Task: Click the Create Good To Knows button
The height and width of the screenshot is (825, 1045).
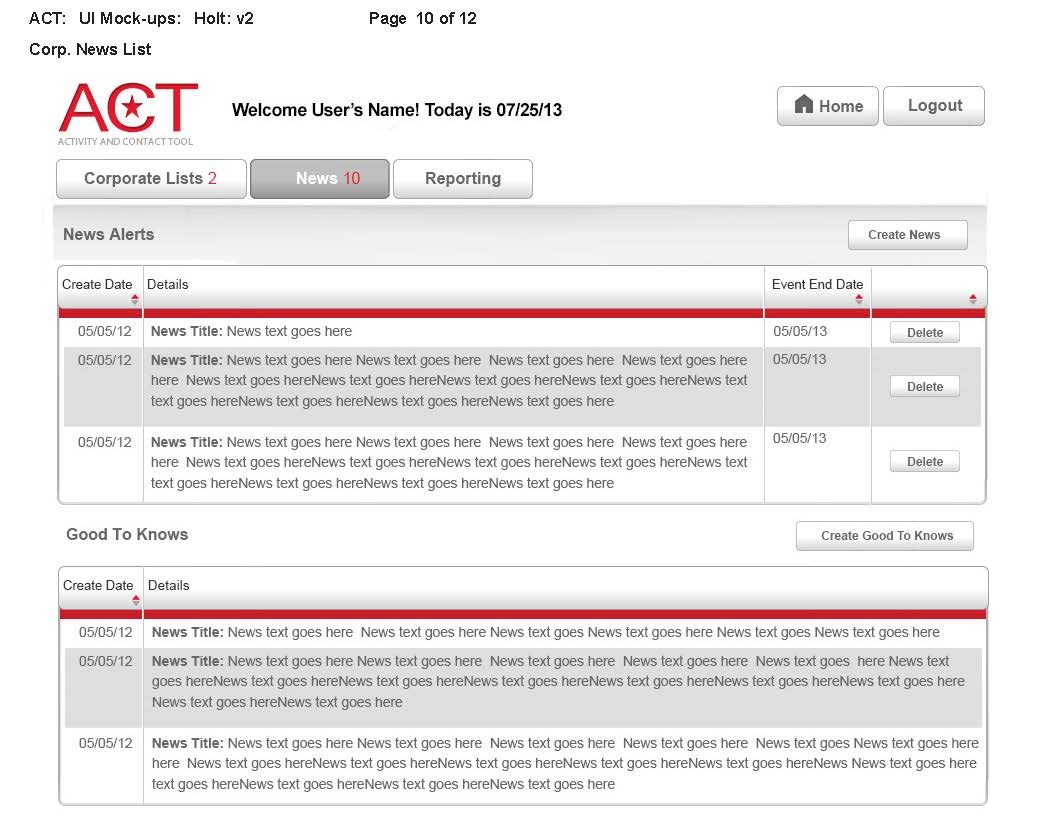Action: click(x=885, y=536)
